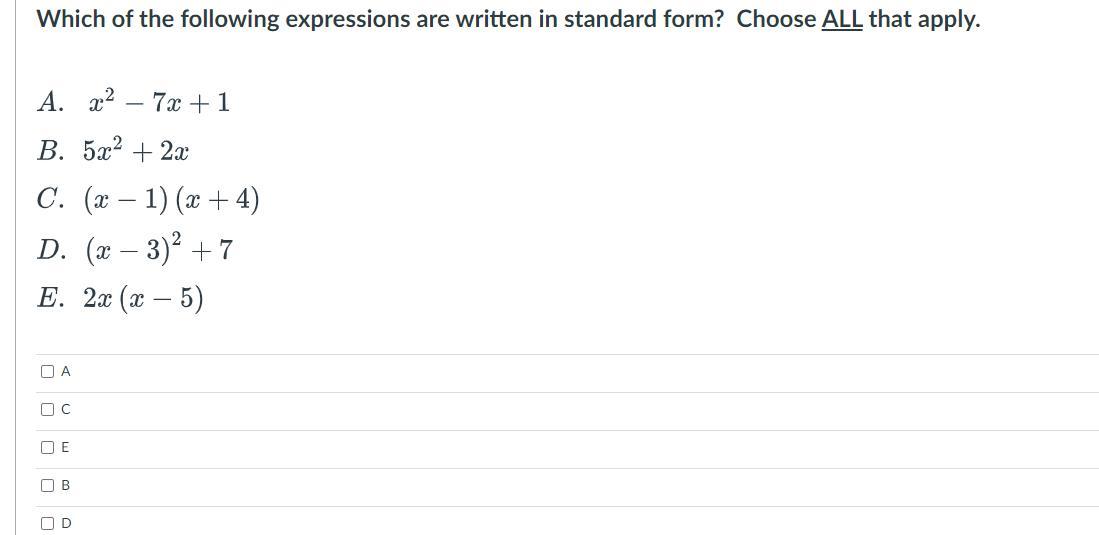The image size is (1099, 535).
Task: Enable the checkbox for answer B
Action: tap(48, 485)
